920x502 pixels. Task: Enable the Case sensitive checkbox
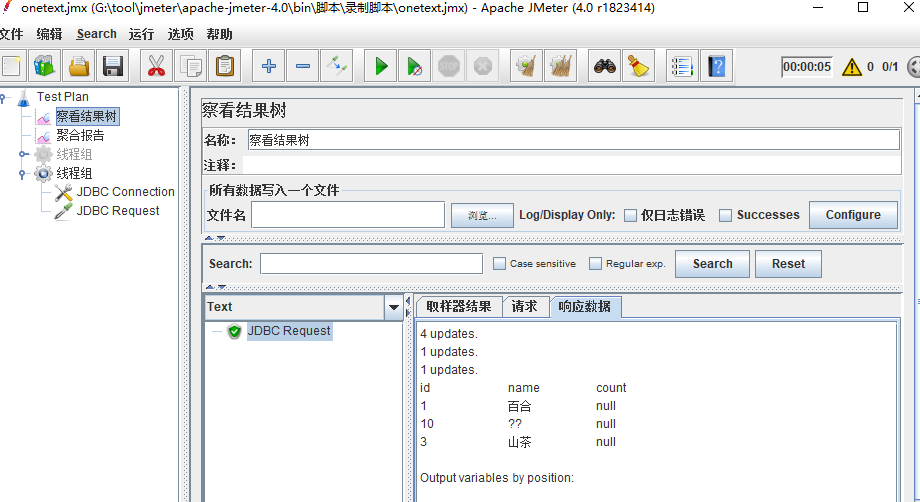pos(499,264)
